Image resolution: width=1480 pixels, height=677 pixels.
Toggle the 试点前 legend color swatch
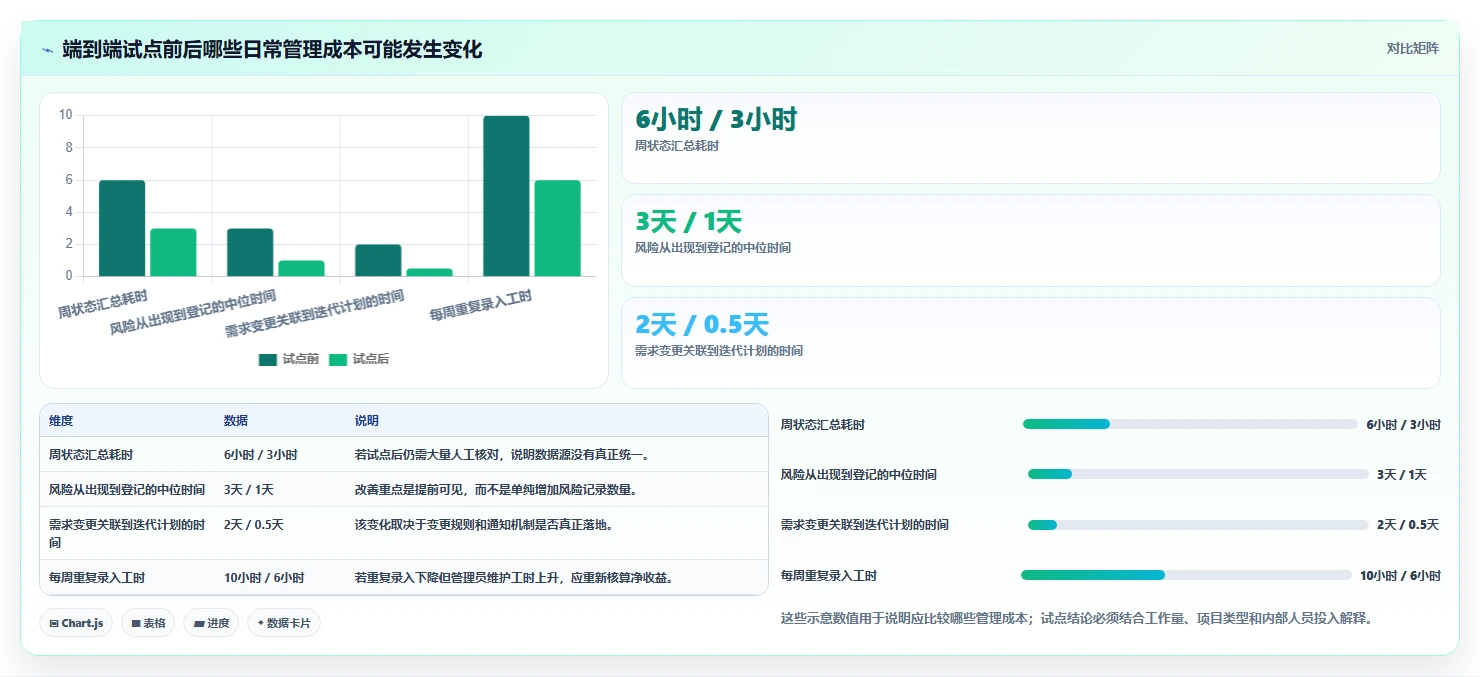pos(268,360)
